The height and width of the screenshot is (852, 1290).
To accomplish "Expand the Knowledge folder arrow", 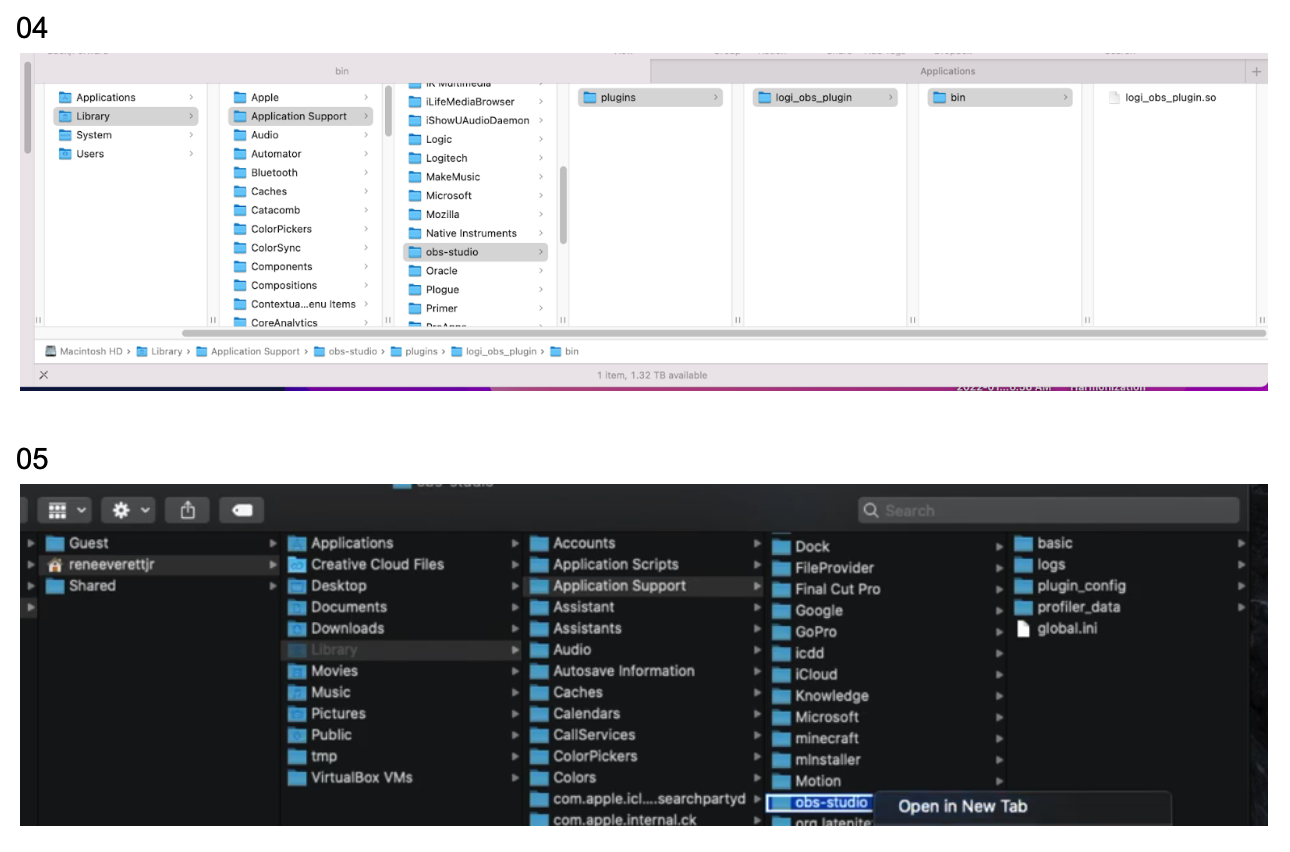I will [x=999, y=696].
